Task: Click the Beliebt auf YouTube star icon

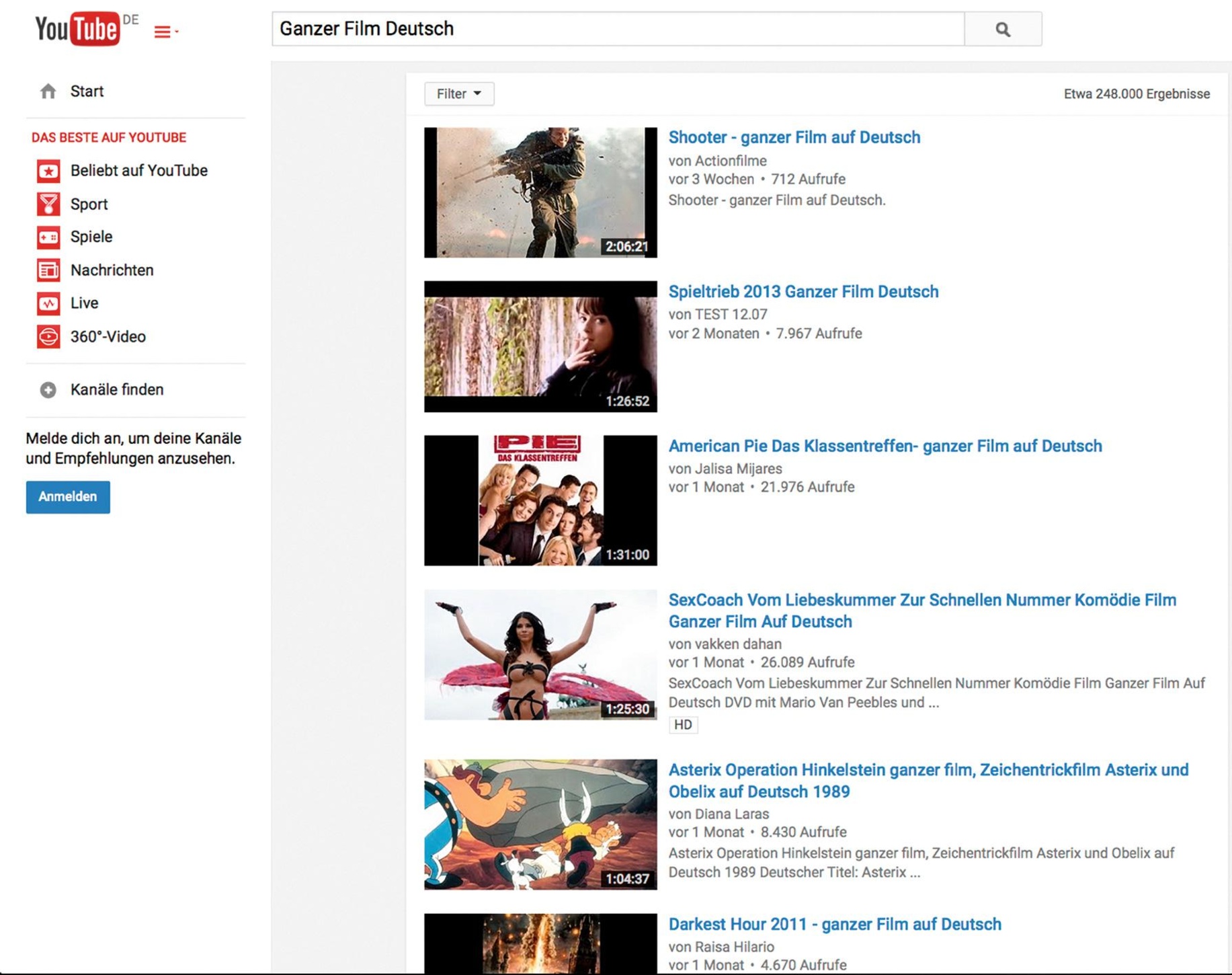Action: pyautogui.click(x=48, y=171)
